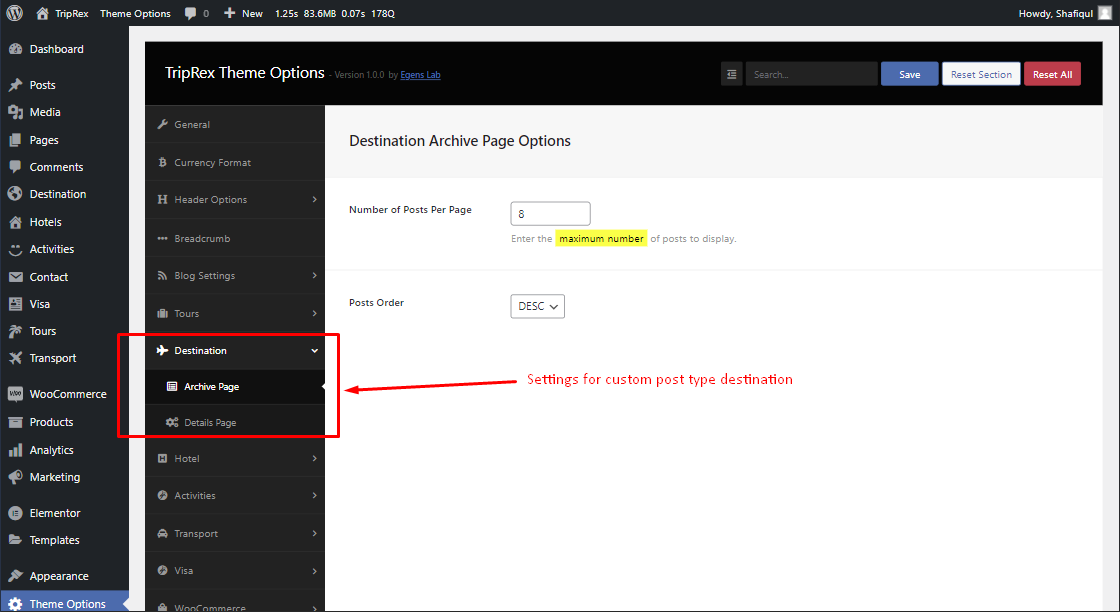Click the Header Options H icon
The width and height of the screenshot is (1120, 612).
pos(162,199)
